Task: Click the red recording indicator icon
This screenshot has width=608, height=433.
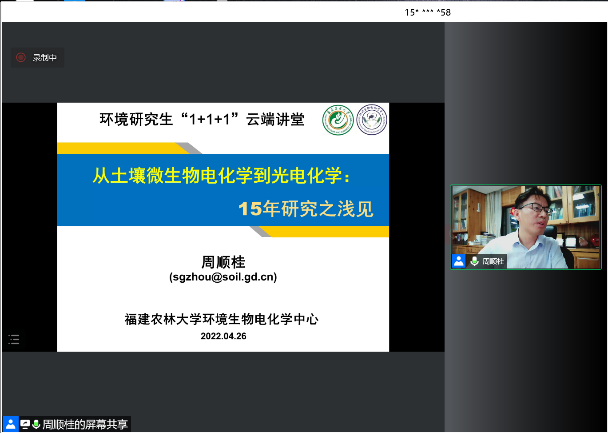Action: 20,58
